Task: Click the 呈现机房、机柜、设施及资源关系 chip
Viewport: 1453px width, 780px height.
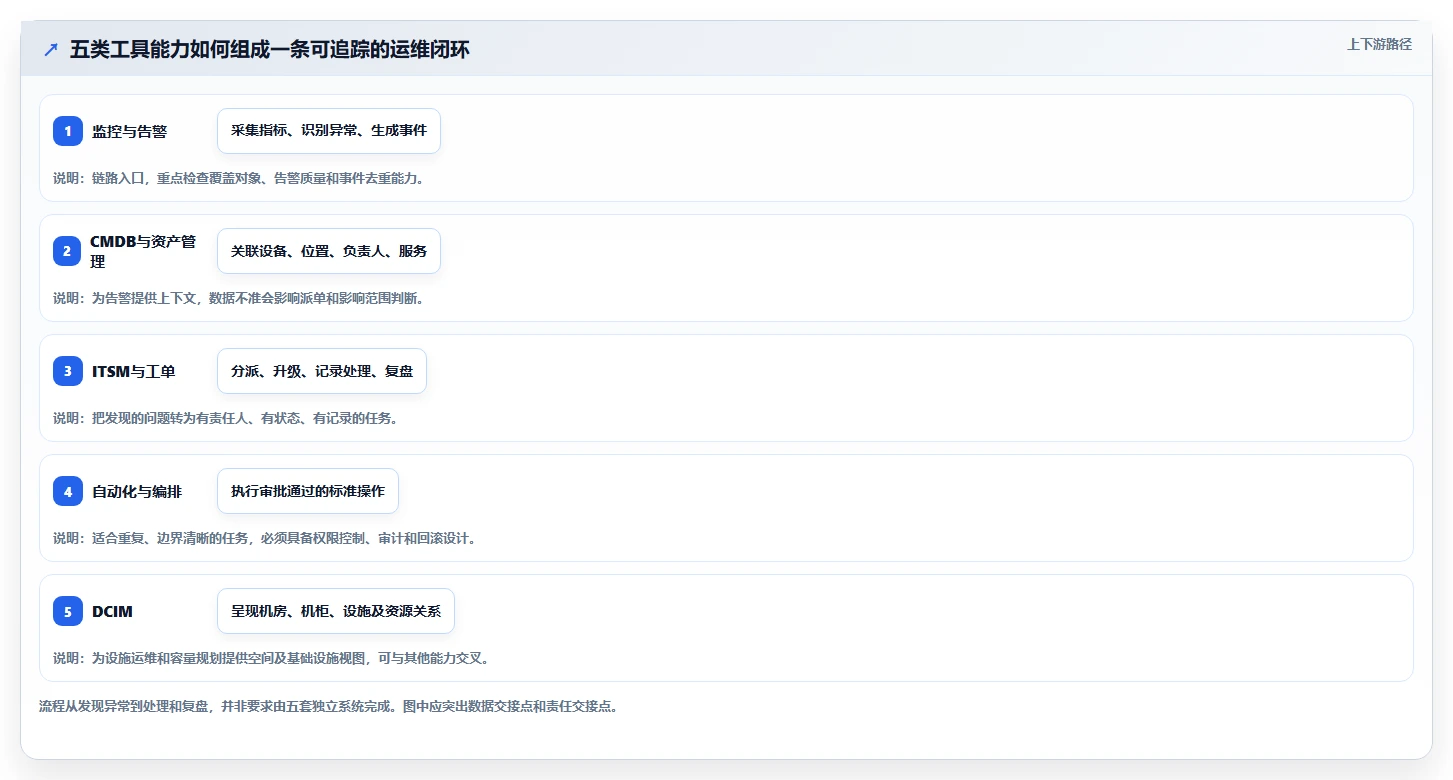Action: pyautogui.click(x=336, y=611)
